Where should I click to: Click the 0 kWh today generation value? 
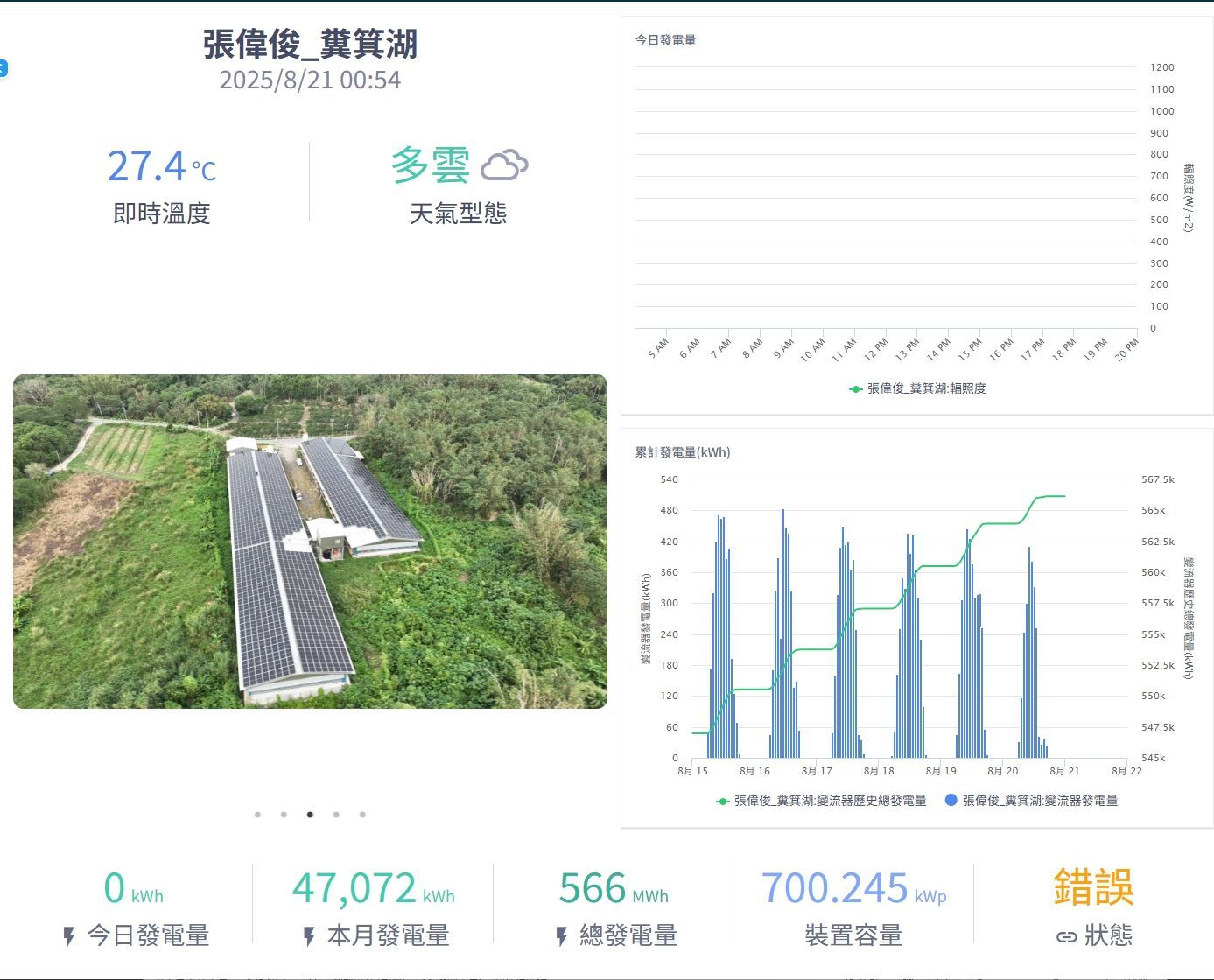(x=133, y=888)
